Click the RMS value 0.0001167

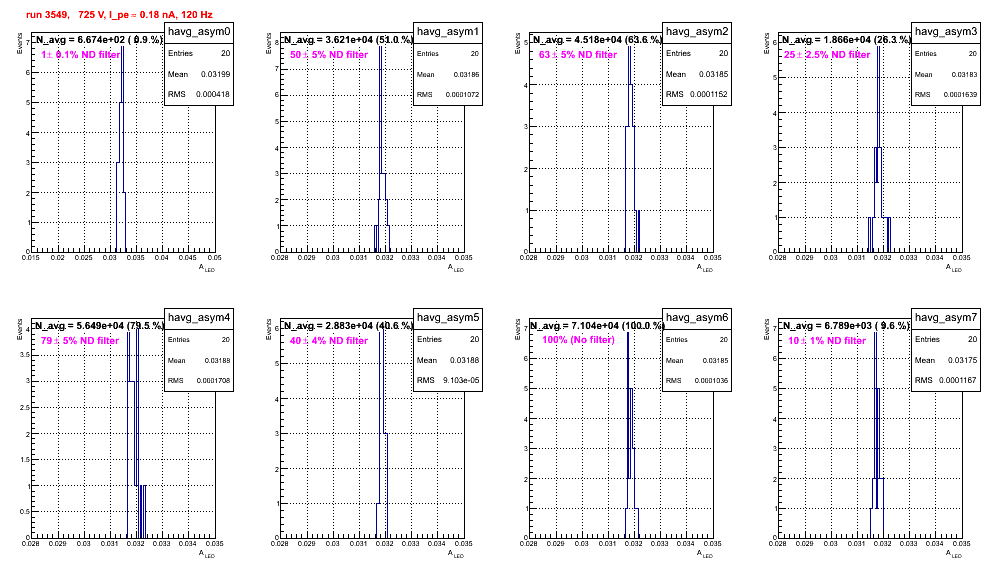957,380
